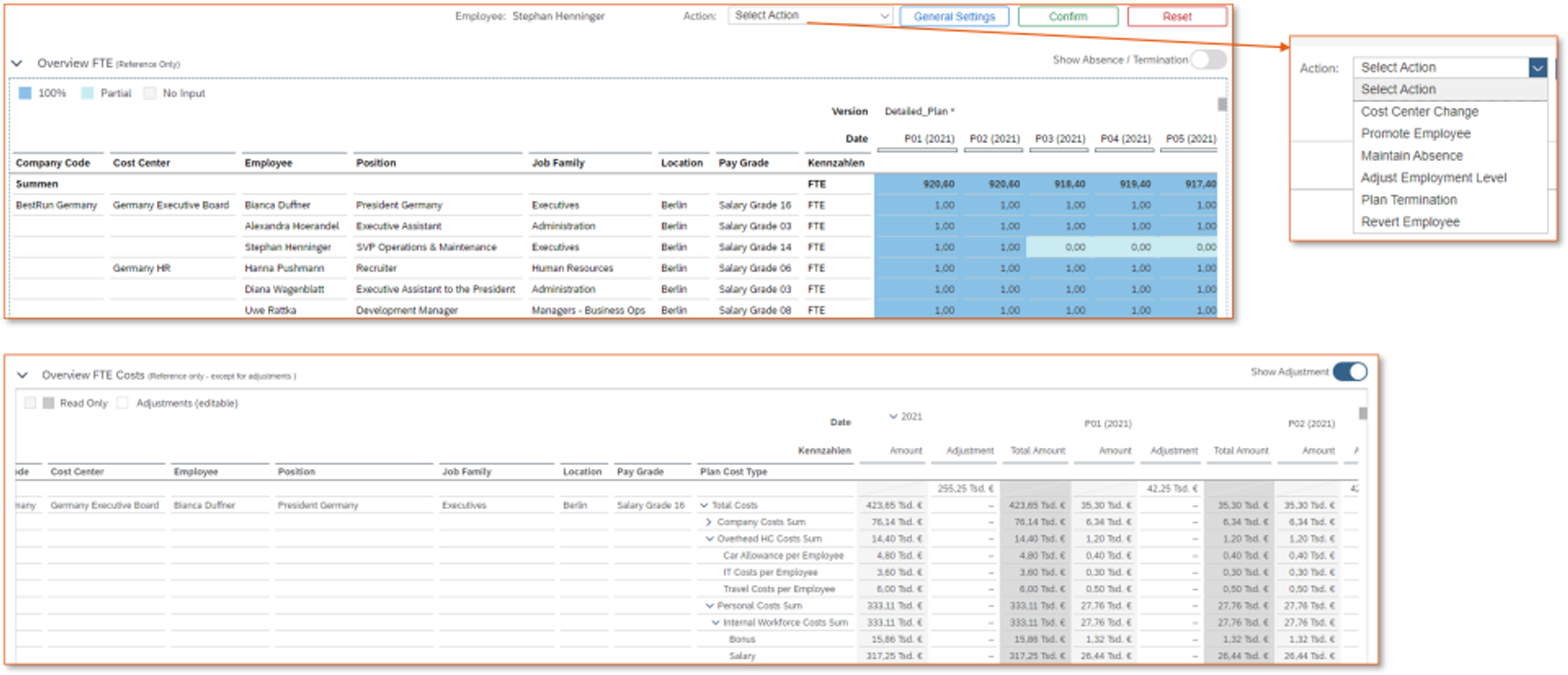Select Plan Termination from the action list
1568x675 pixels.
click(x=1409, y=199)
